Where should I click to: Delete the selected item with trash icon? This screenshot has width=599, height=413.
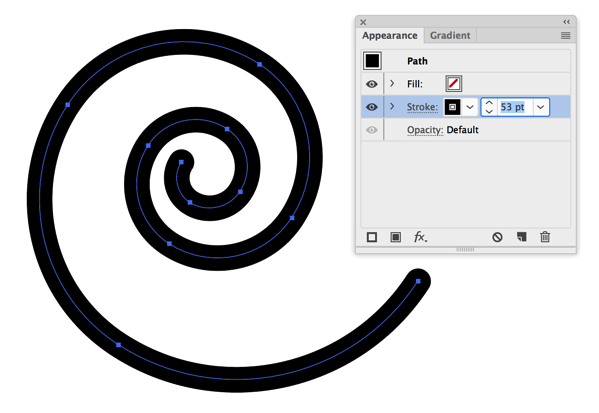coord(545,237)
